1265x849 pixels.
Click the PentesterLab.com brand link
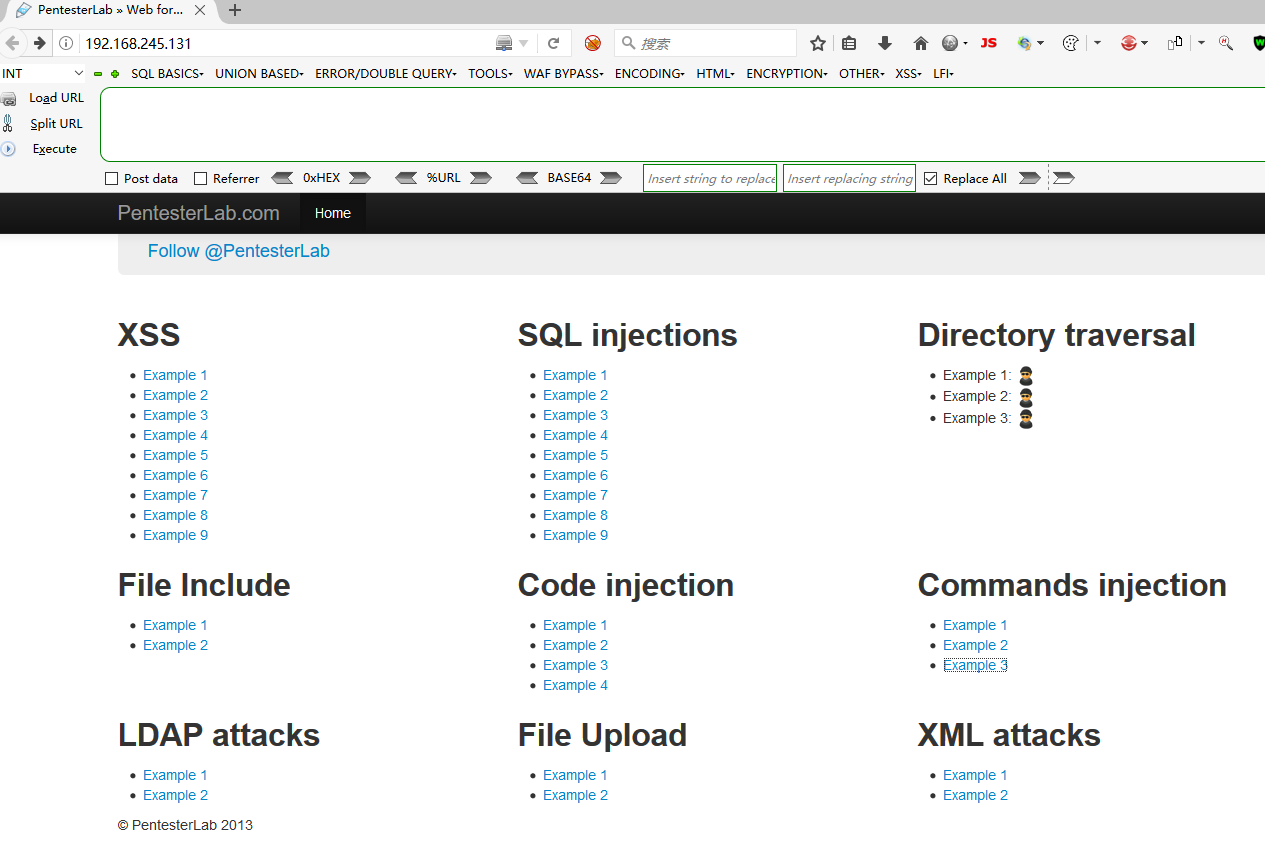[199, 213]
